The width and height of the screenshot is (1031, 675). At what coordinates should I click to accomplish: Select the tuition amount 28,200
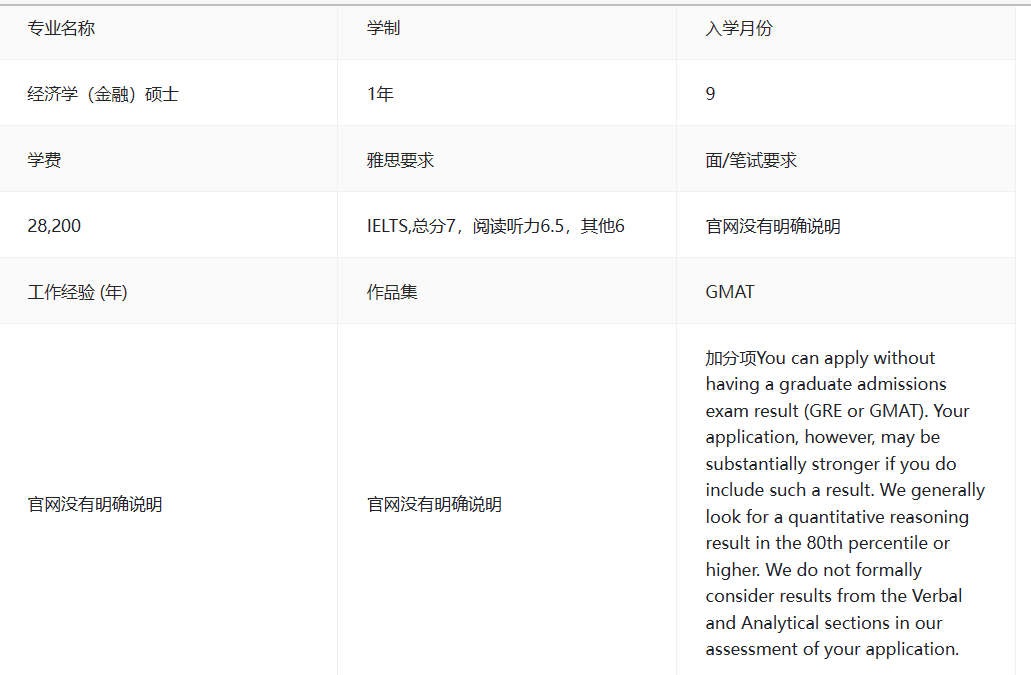(54, 226)
